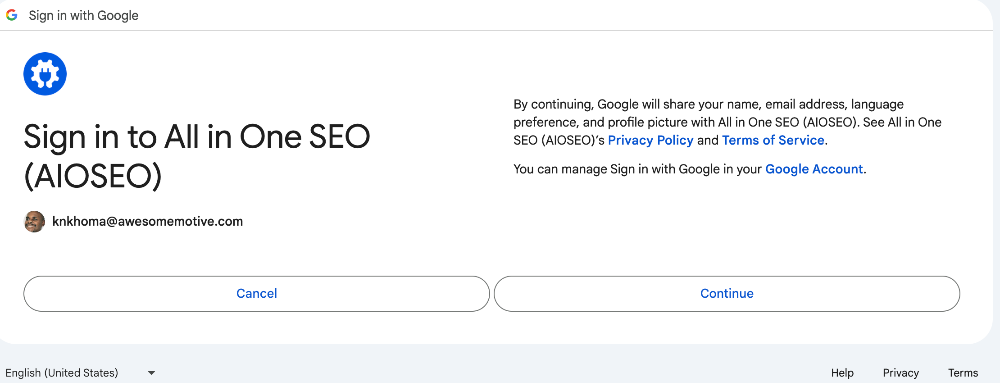Screen dimensions: 1000x383
Task: Click the empty white space below the account email
Action: [x=255, y=254]
